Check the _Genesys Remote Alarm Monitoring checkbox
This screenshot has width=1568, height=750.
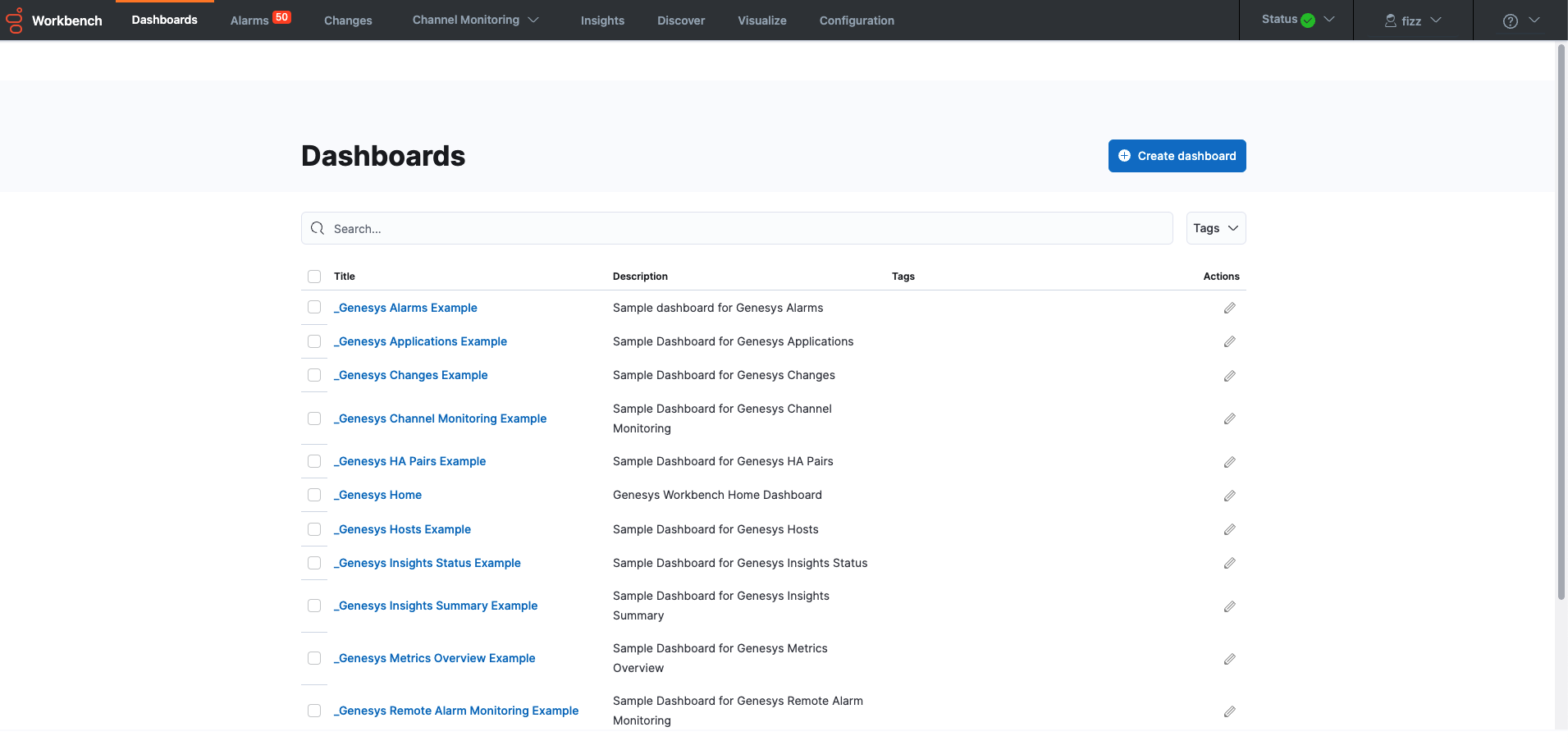click(314, 711)
